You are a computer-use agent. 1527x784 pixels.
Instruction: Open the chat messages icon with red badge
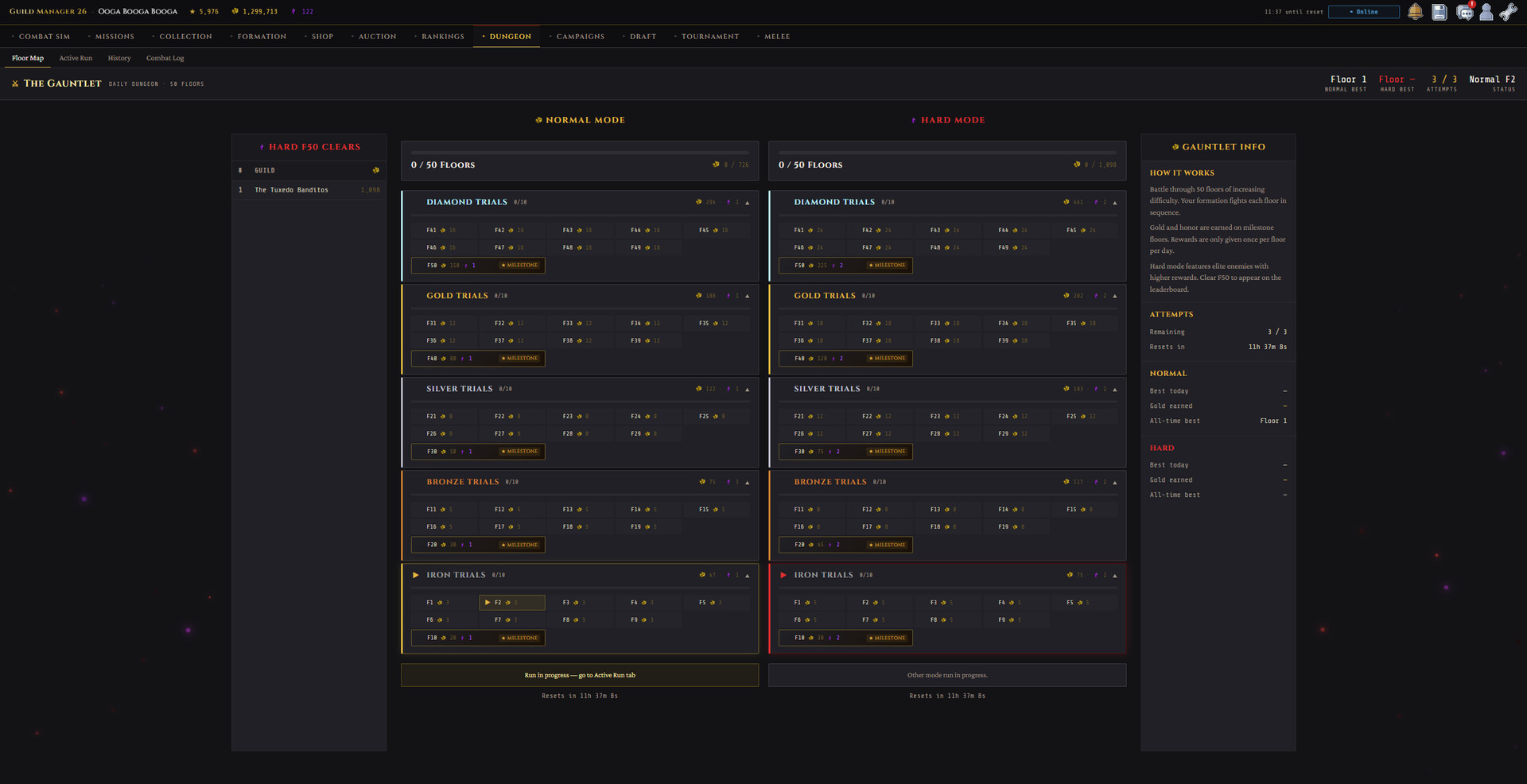tap(1464, 13)
